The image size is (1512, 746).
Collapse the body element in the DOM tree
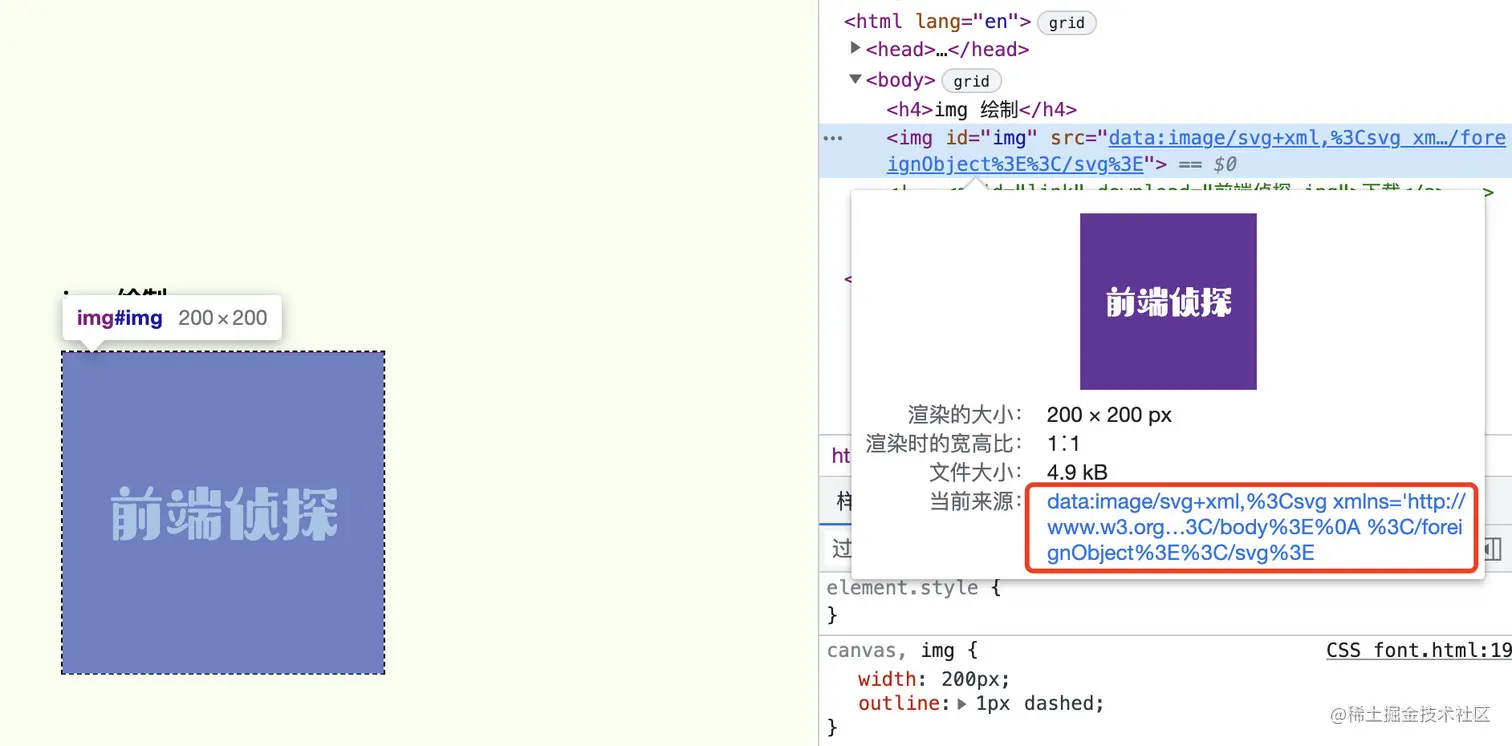[x=855, y=79]
